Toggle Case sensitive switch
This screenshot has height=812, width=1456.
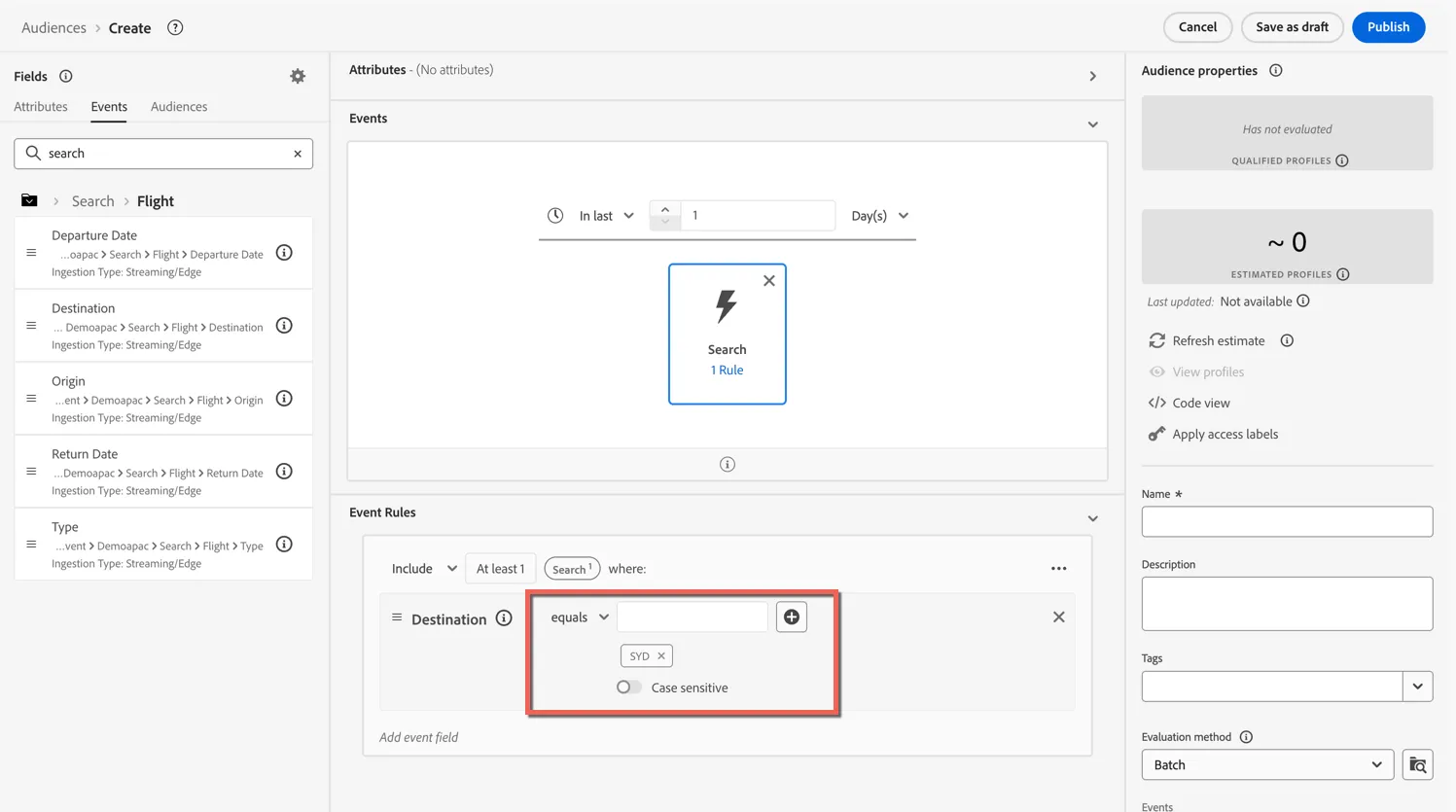pos(628,688)
